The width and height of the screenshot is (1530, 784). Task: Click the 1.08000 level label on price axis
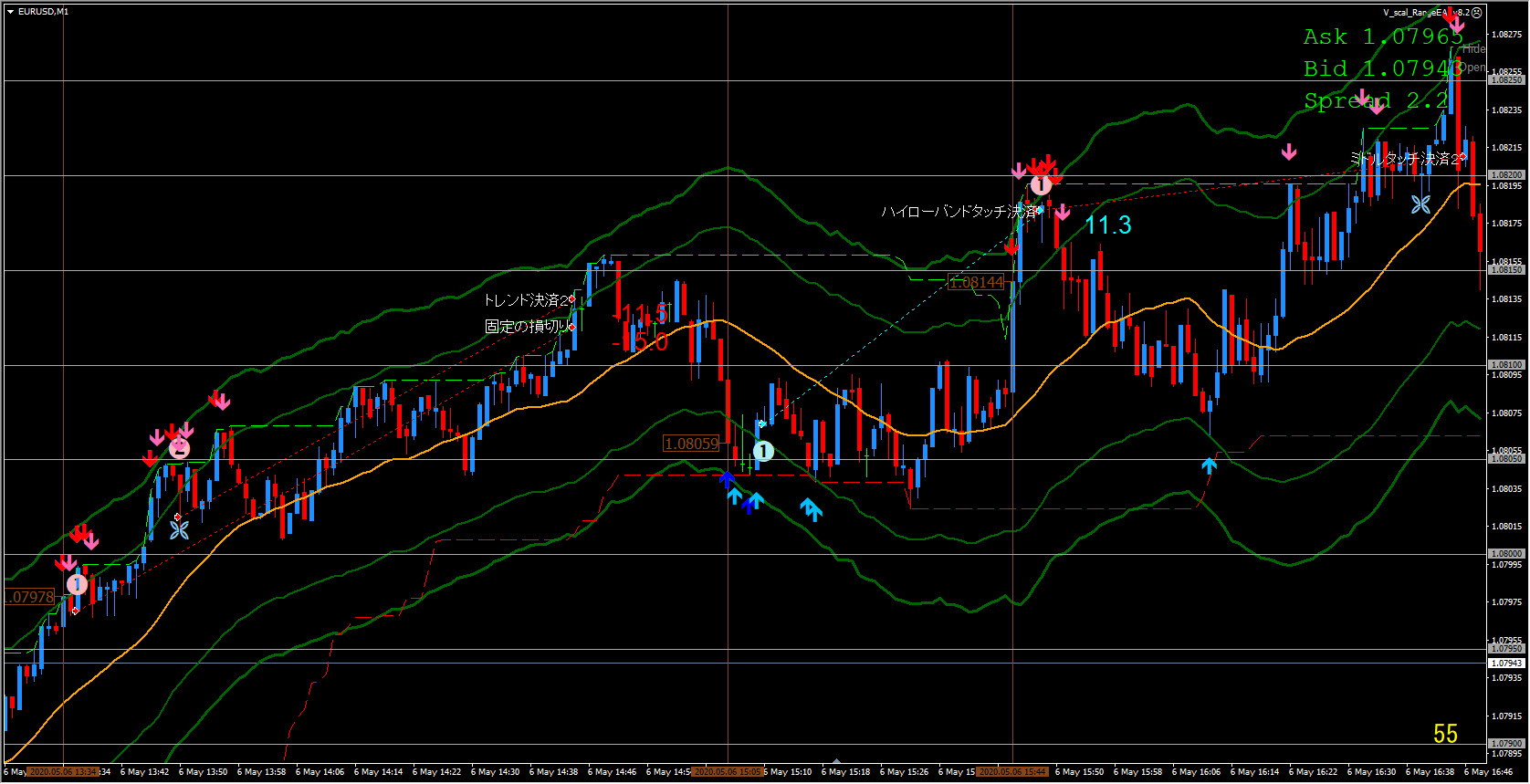tap(1506, 554)
